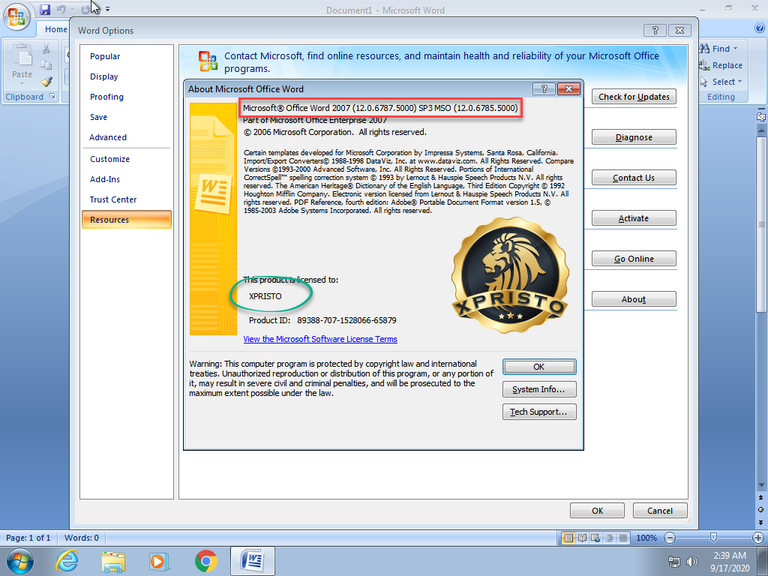Switch to Outline view icon
The width and height of the screenshot is (768, 576).
[609, 538]
